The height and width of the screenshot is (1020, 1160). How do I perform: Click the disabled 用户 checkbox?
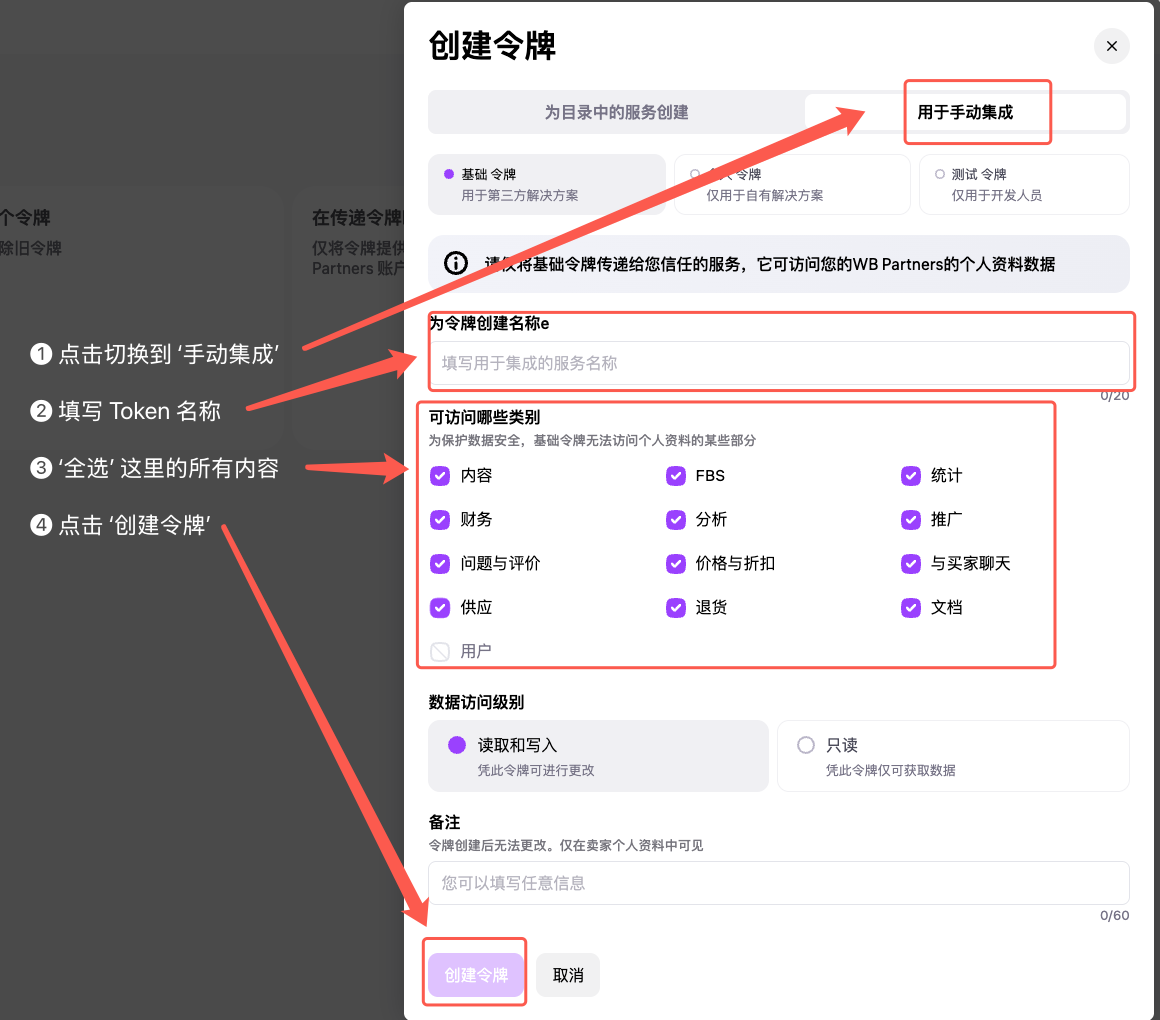440,651
